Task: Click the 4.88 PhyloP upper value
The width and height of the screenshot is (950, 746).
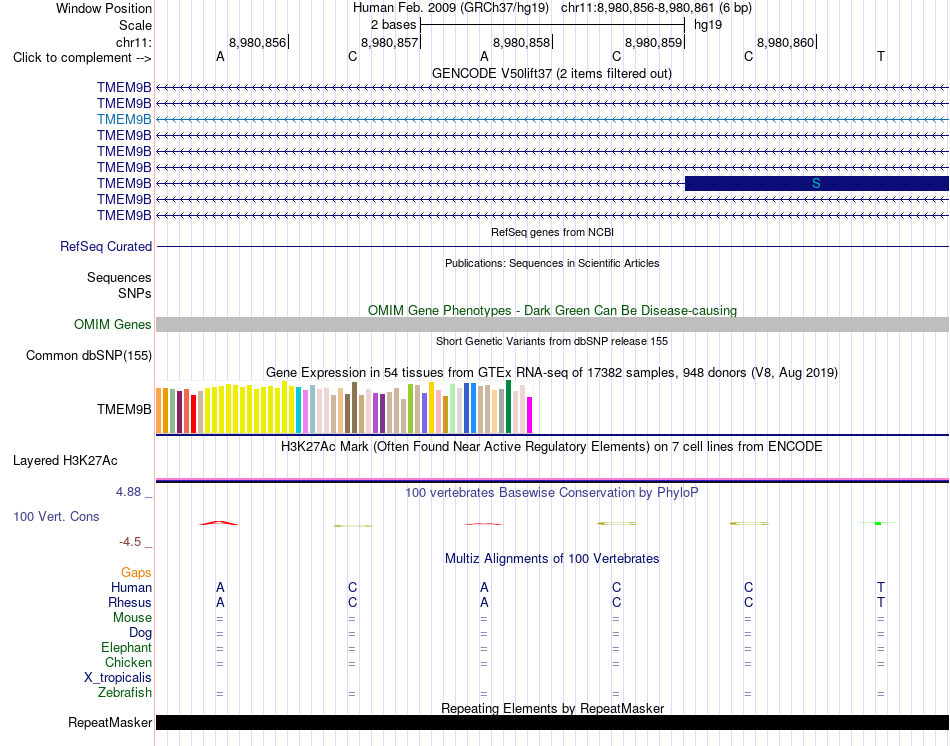Action: (128, 492)
